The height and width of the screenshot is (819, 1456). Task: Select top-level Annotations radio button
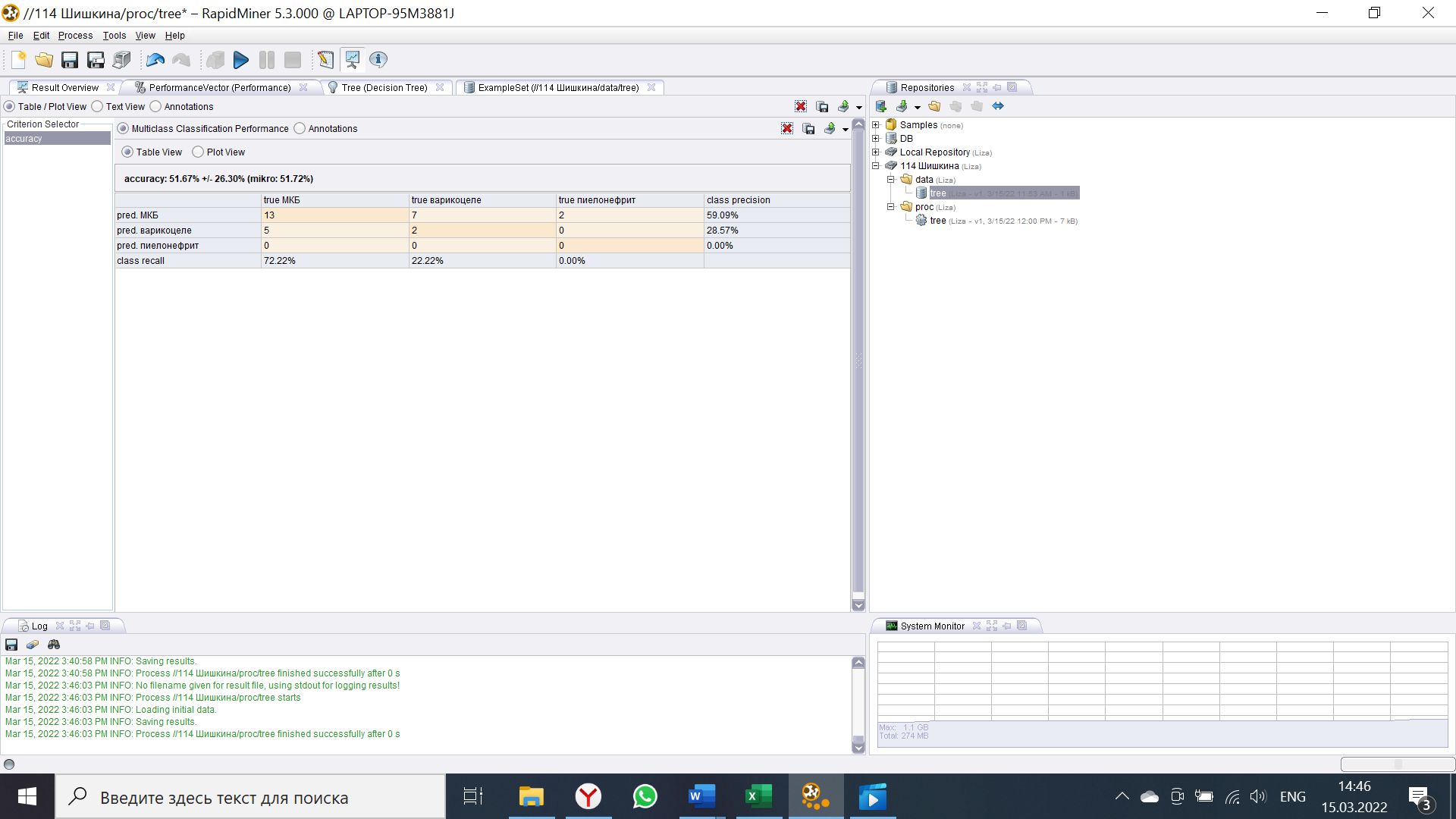(155, 107)
